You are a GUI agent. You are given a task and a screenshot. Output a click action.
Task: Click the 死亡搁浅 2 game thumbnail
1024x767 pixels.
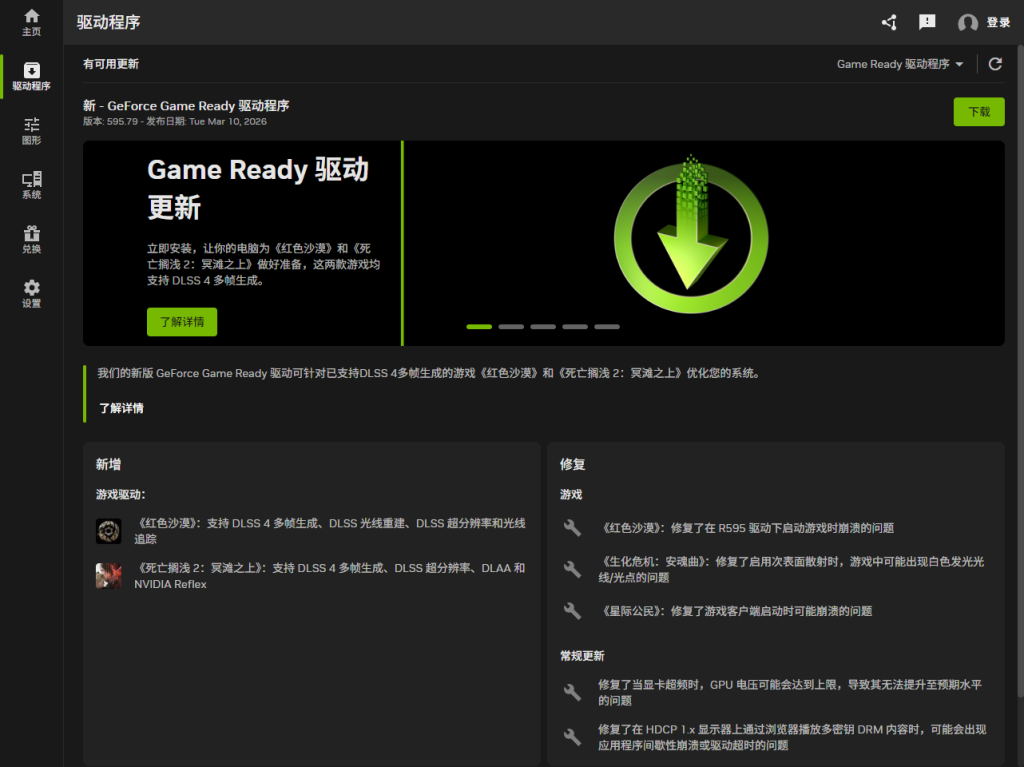coord(109,575)
